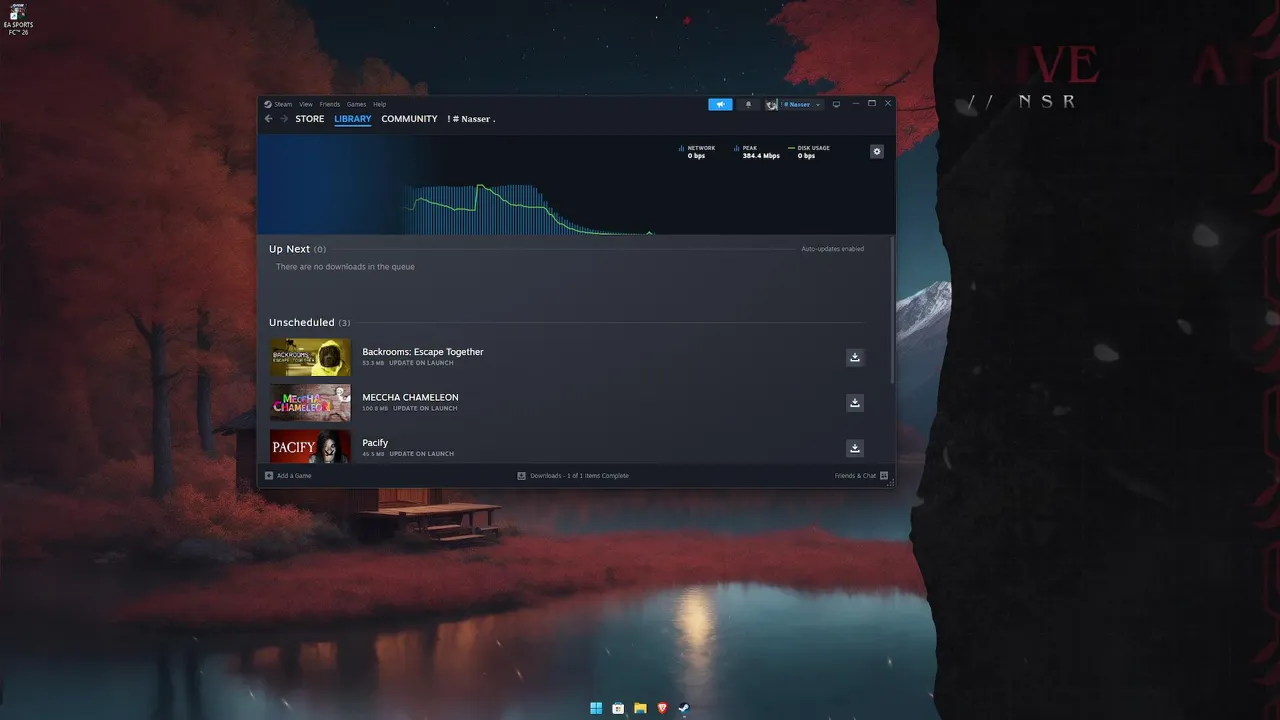Screen dimensions: 1280x720
Task: Open Microsoft Store from the taskbar
Action: [x=618, y=708]
